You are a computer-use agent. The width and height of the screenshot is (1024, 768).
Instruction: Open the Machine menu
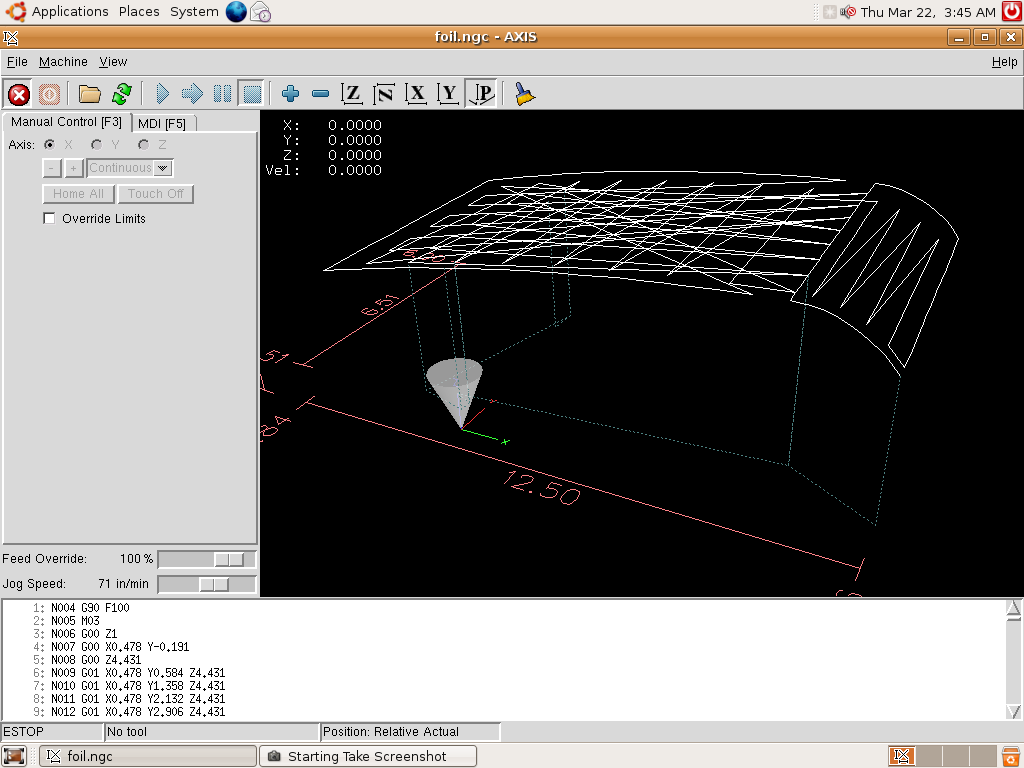pos(63,62)
